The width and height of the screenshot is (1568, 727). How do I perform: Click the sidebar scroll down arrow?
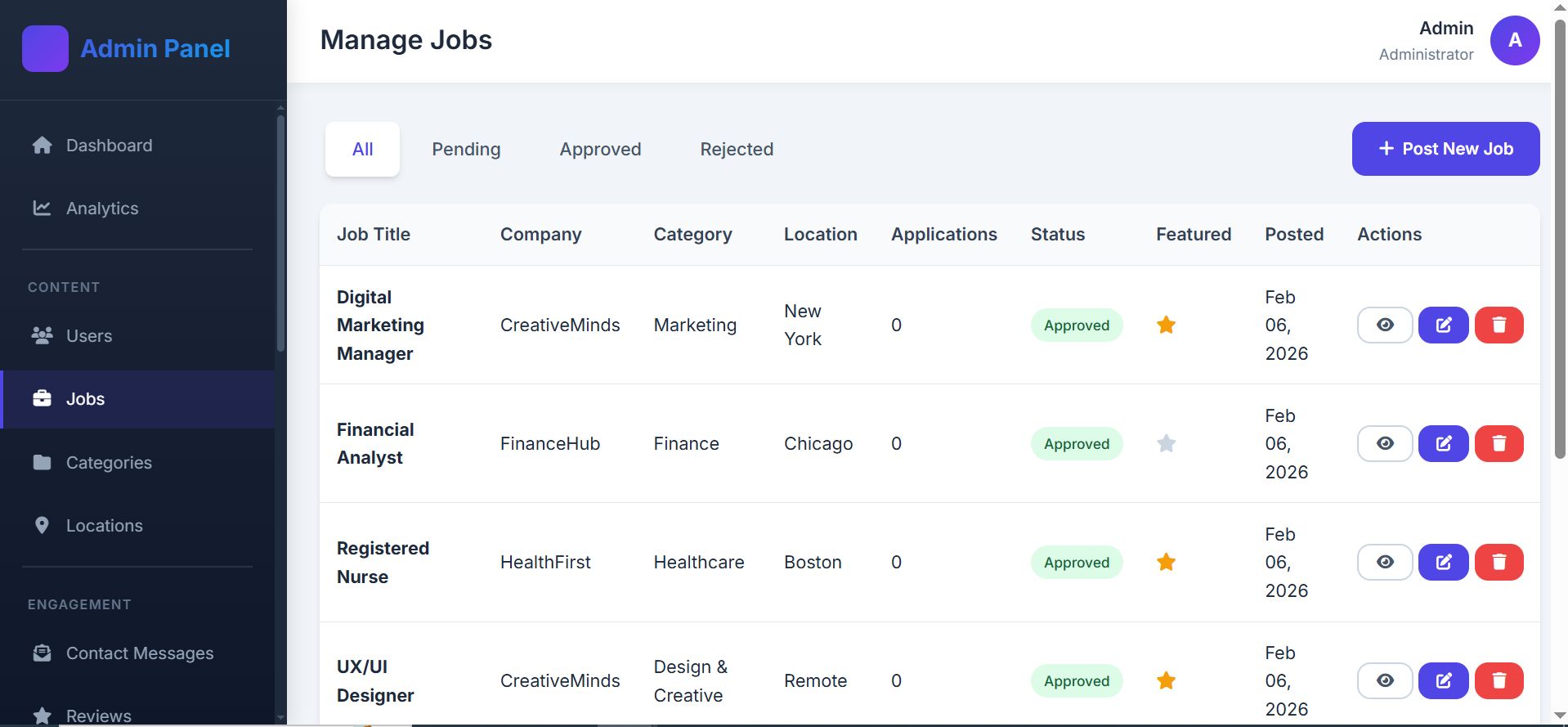pyautogui.click(x=280, y=717)
